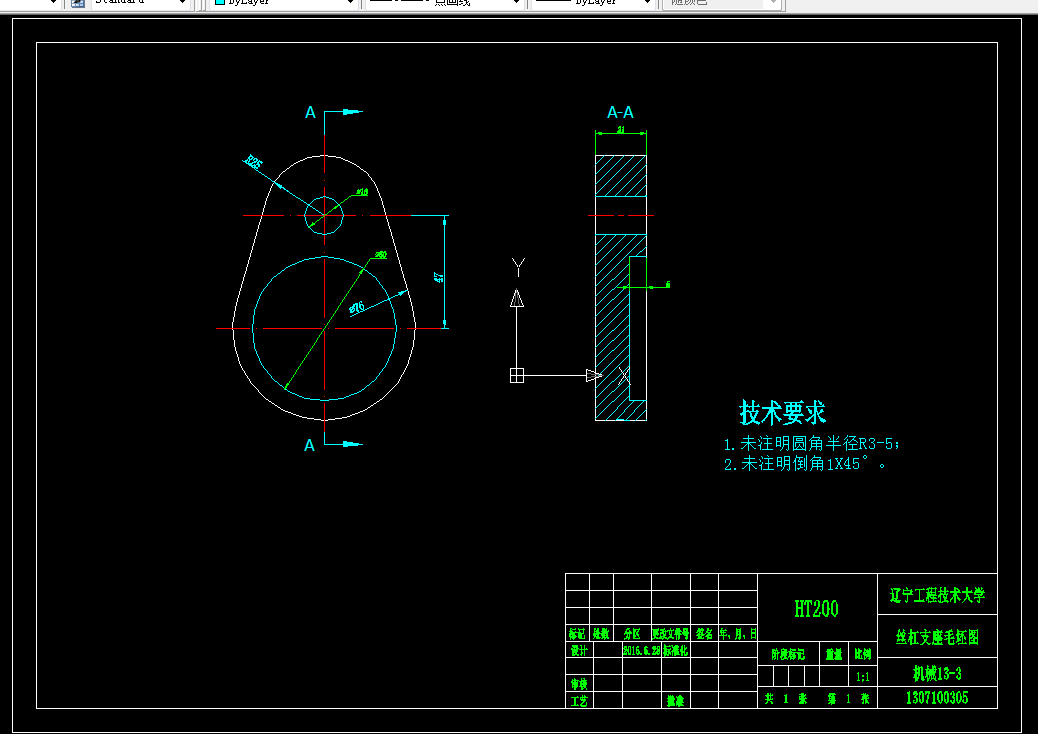Select the 第 1 张 sheet number text

(848, 698)
